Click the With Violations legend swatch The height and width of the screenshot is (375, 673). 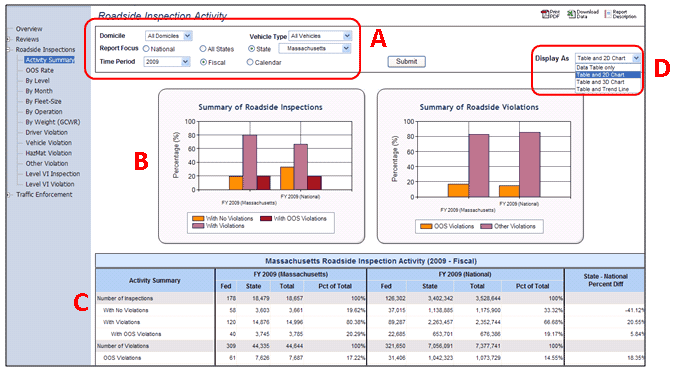coord(198,226)
